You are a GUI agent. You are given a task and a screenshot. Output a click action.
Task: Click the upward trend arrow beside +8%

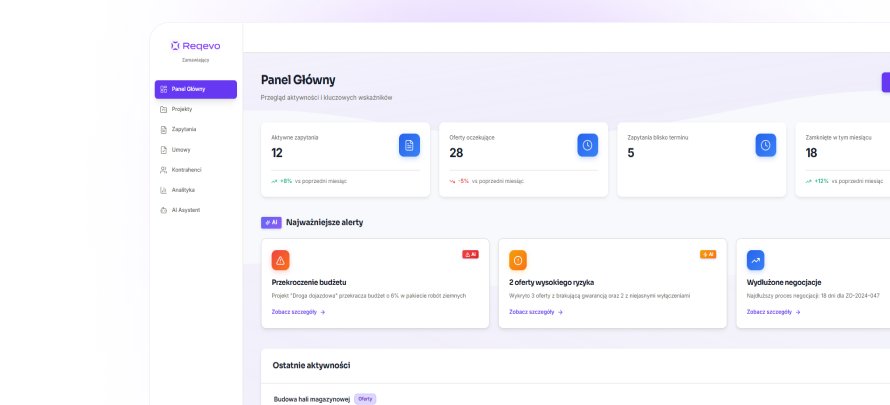(274, 182)
